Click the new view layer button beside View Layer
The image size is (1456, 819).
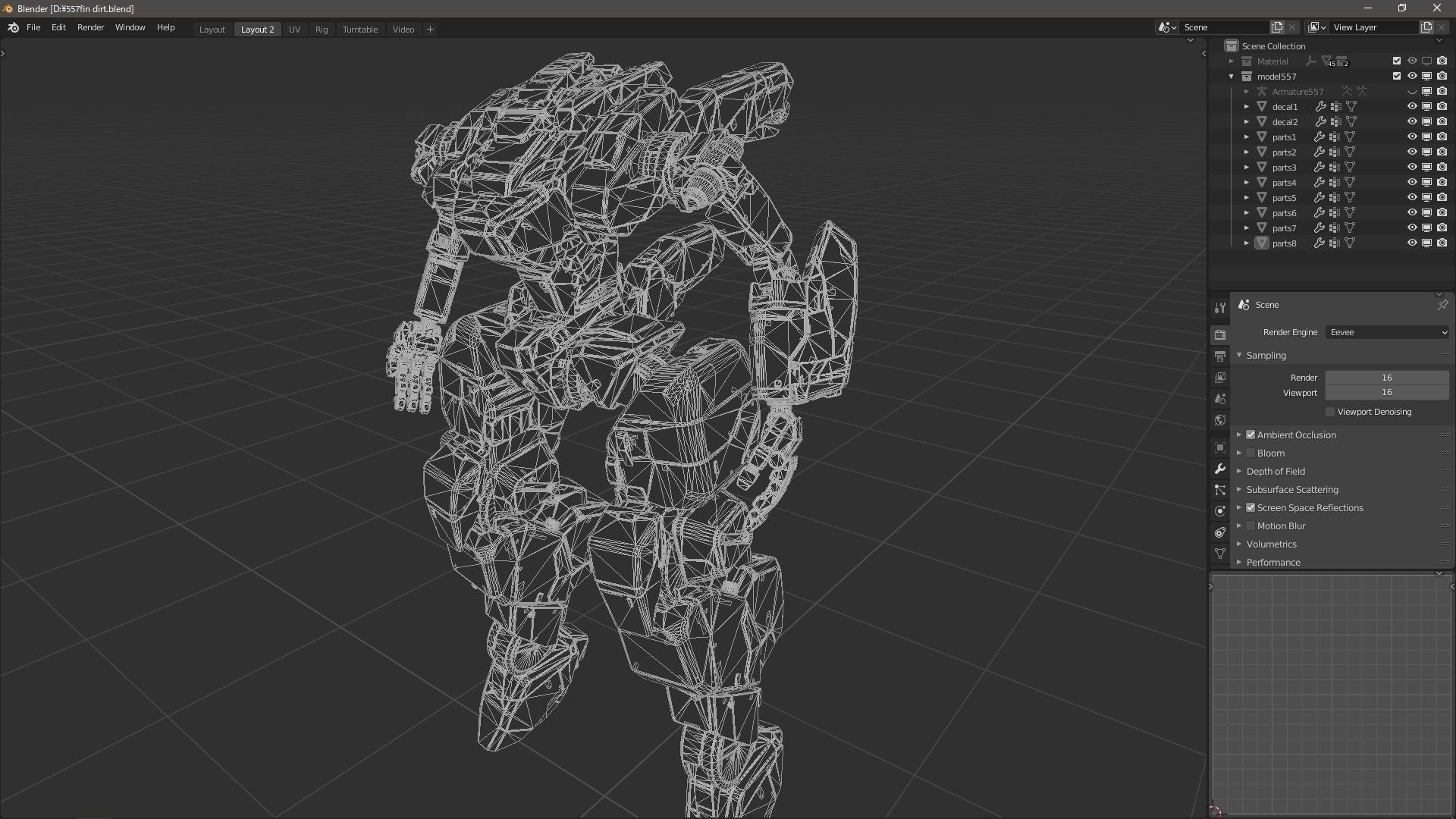(1426, 27)
